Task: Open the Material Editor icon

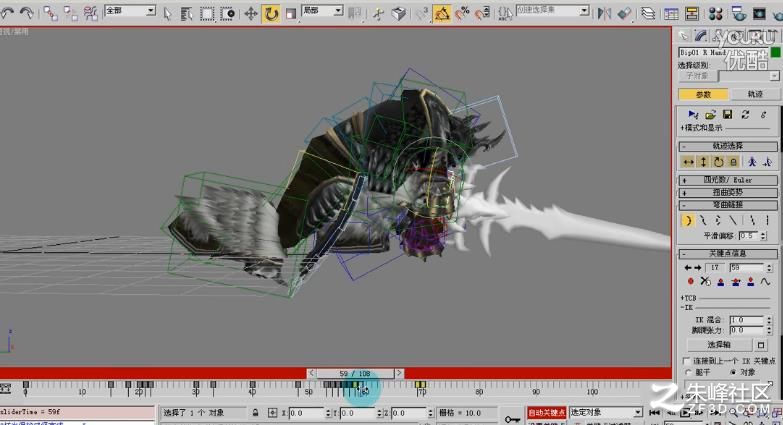Action: (x=716, y=14)
